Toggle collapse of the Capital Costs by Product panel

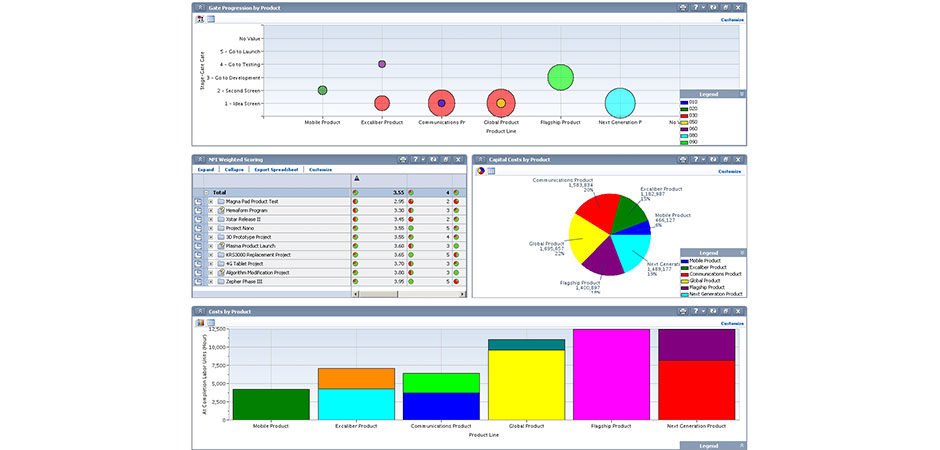479,159
